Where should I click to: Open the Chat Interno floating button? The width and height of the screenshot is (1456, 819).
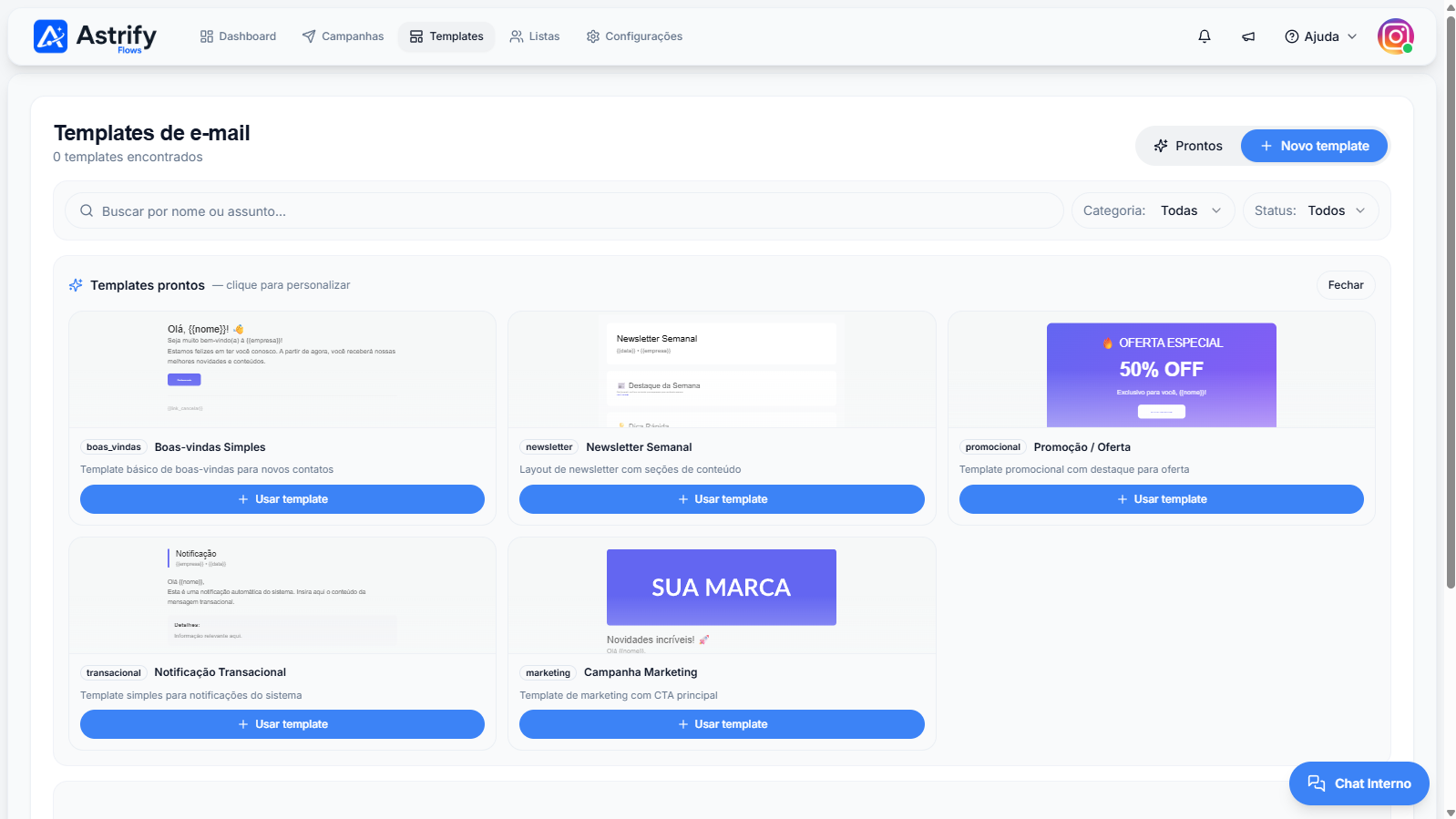1359,783
